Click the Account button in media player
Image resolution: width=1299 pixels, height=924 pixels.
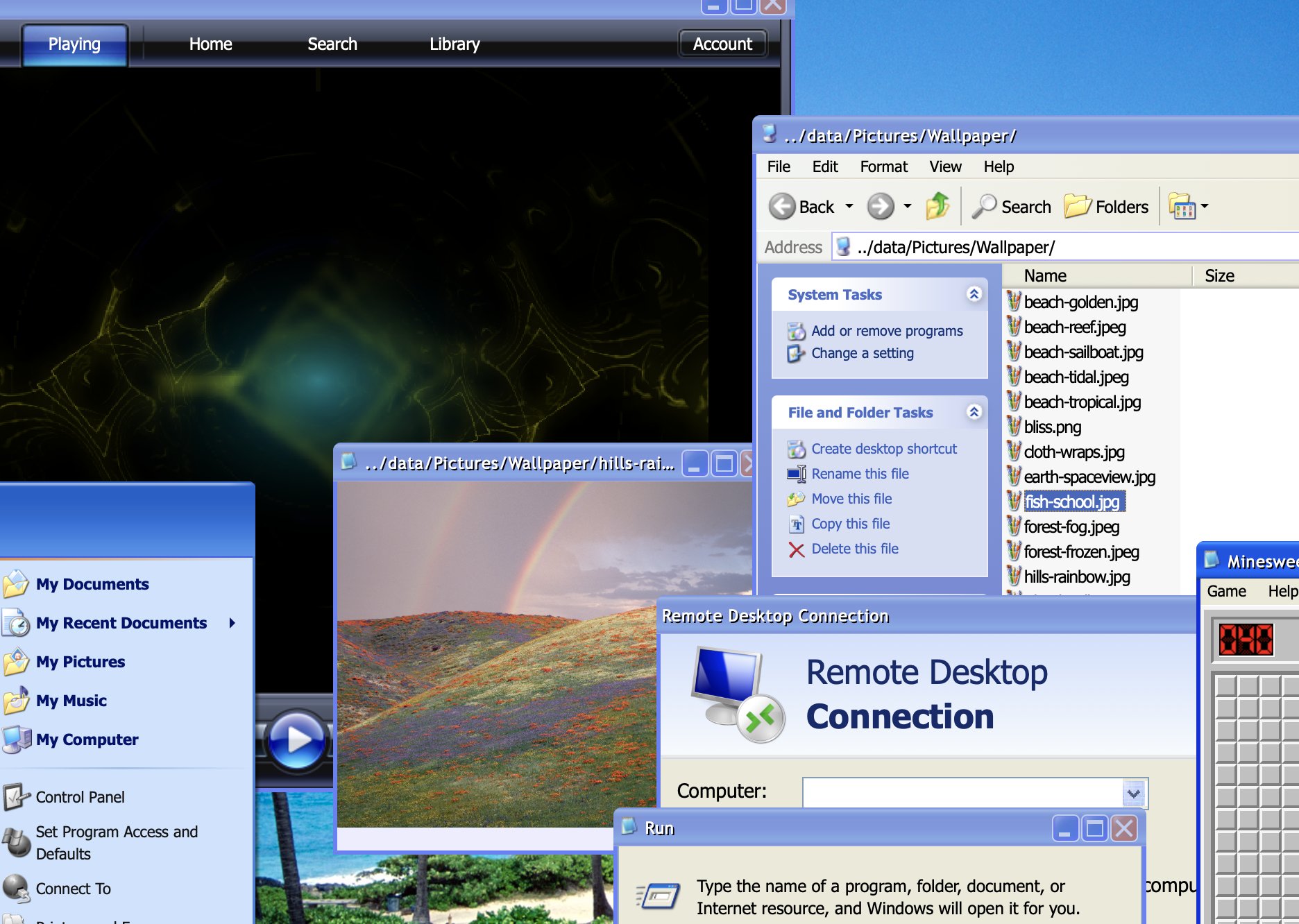(722, 44)
